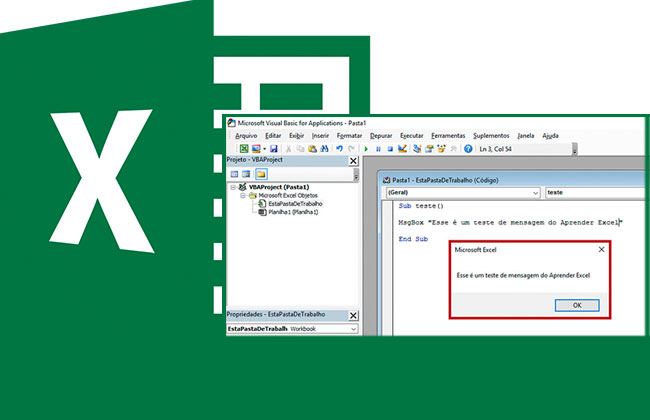This screenshot has width=650, height=420.
Task: Click the Insert UserForm toolbar icon
Action: coord(256,148)
